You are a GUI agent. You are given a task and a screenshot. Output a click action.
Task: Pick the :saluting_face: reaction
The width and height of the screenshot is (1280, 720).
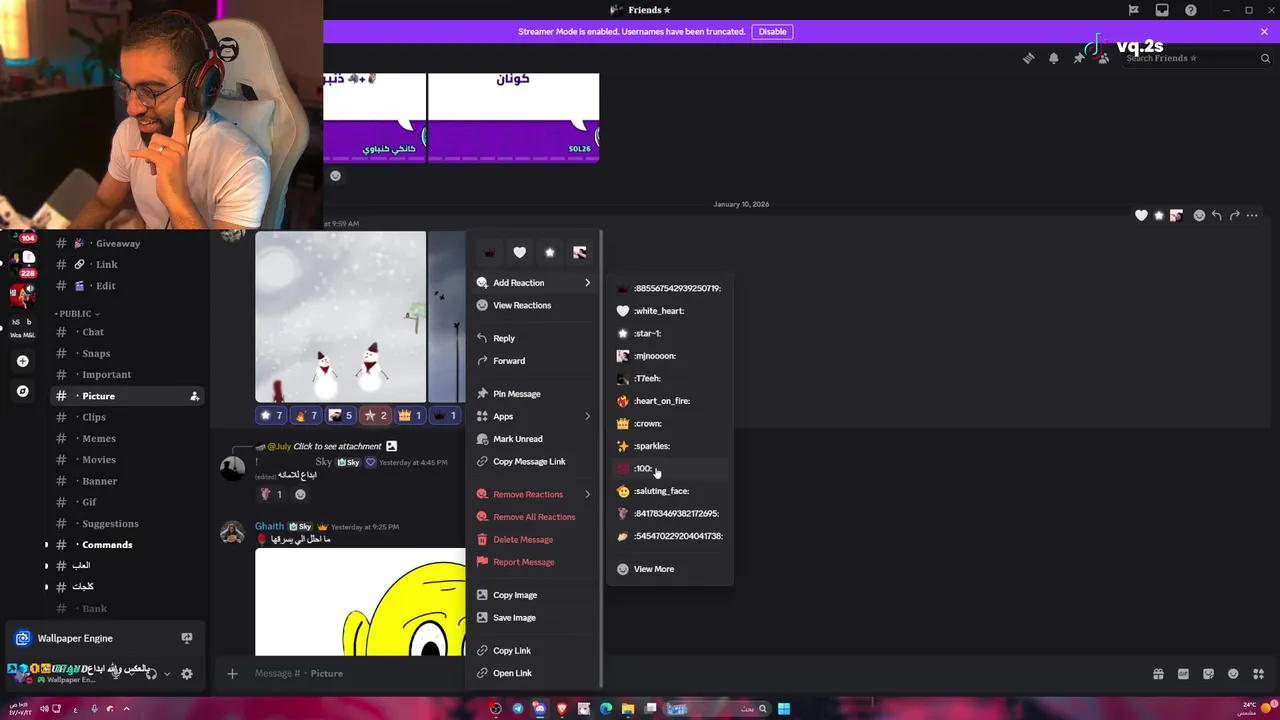point(670,491)
